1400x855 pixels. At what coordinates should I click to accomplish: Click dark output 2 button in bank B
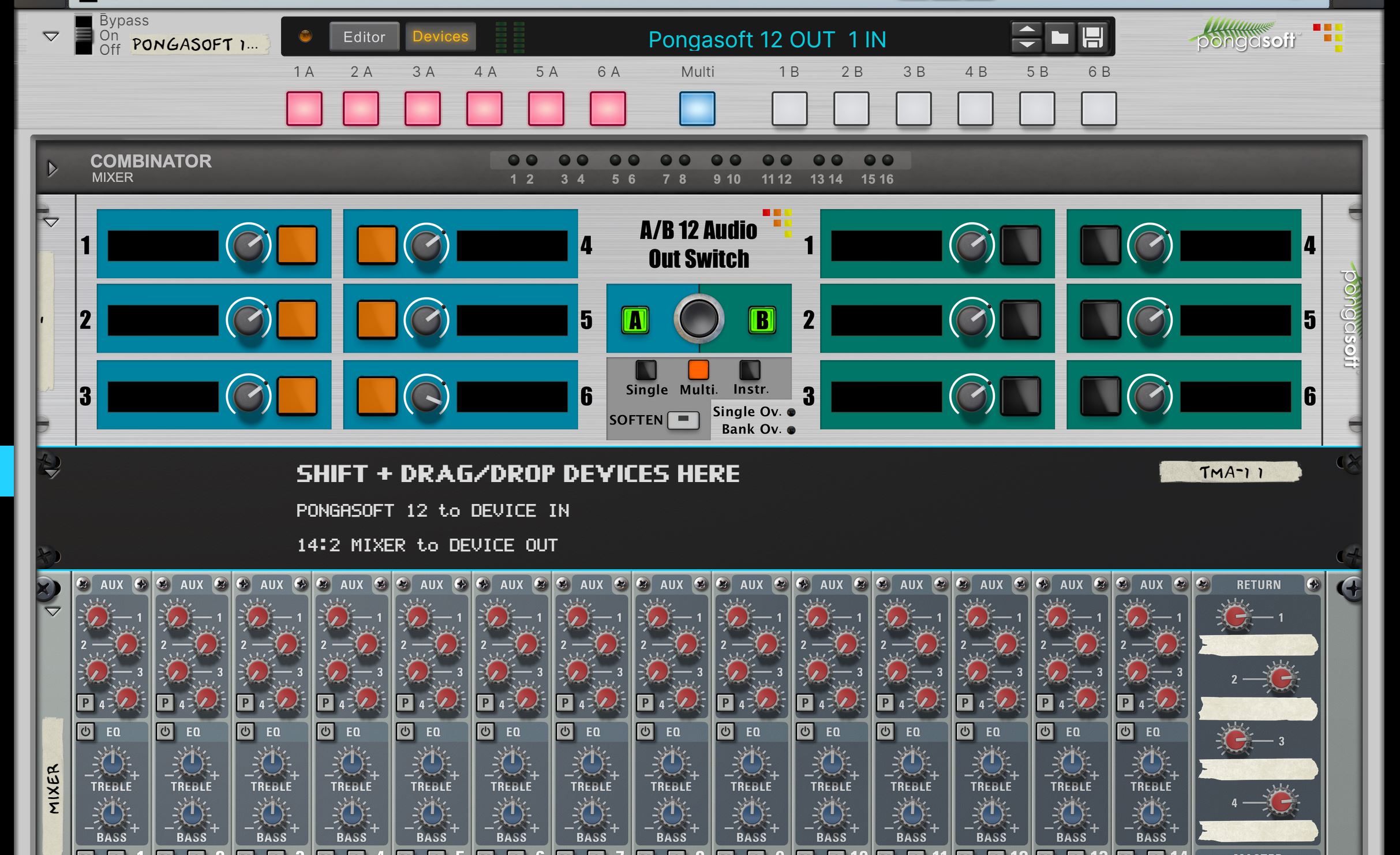(1020, 319)
